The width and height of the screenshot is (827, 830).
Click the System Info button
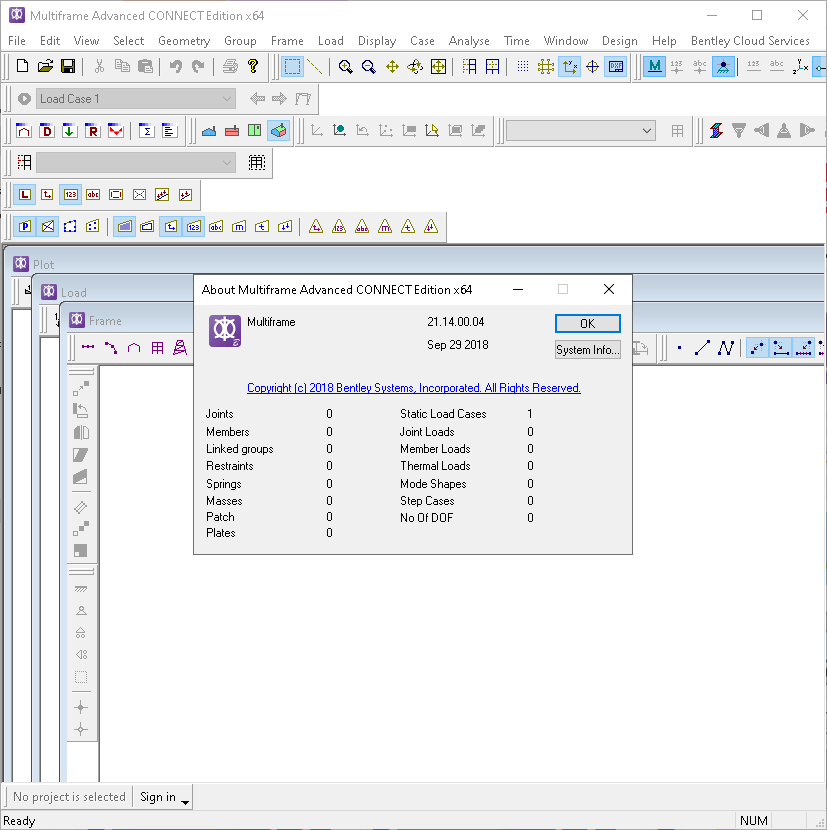tap(587, 350)
